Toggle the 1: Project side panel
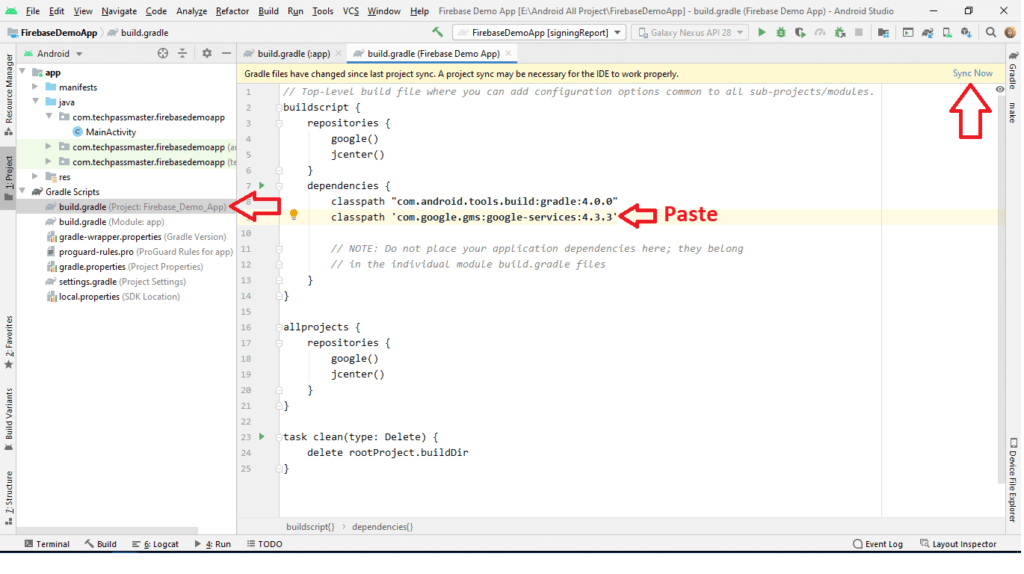 (x=8, y=178)
